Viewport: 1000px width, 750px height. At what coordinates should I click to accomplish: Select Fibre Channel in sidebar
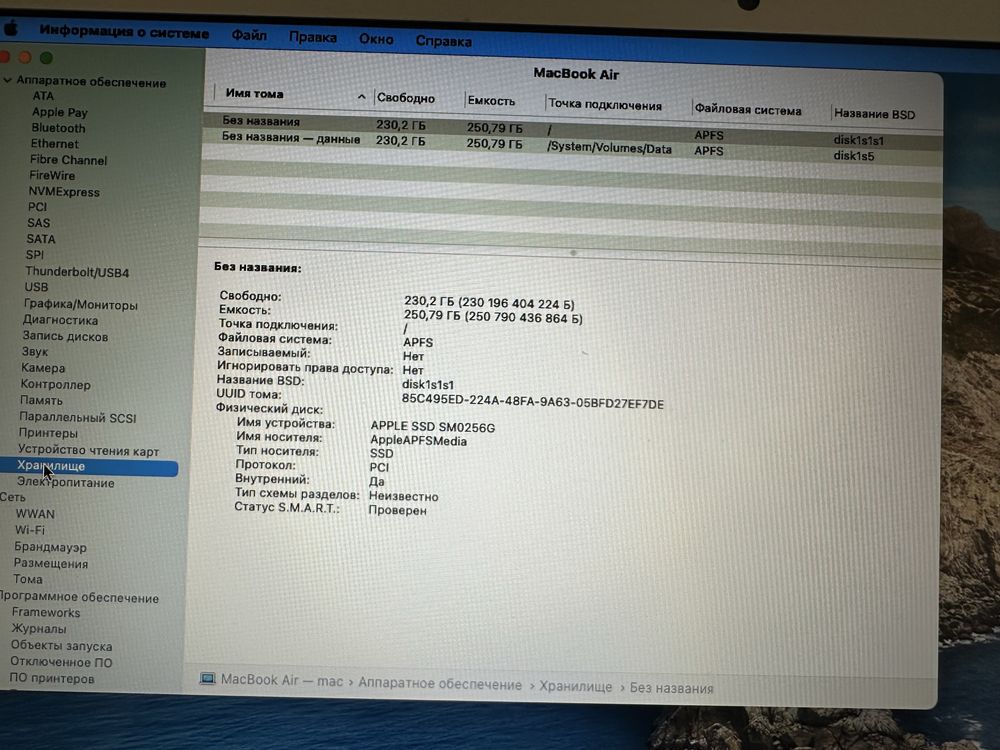coord(68,159)
